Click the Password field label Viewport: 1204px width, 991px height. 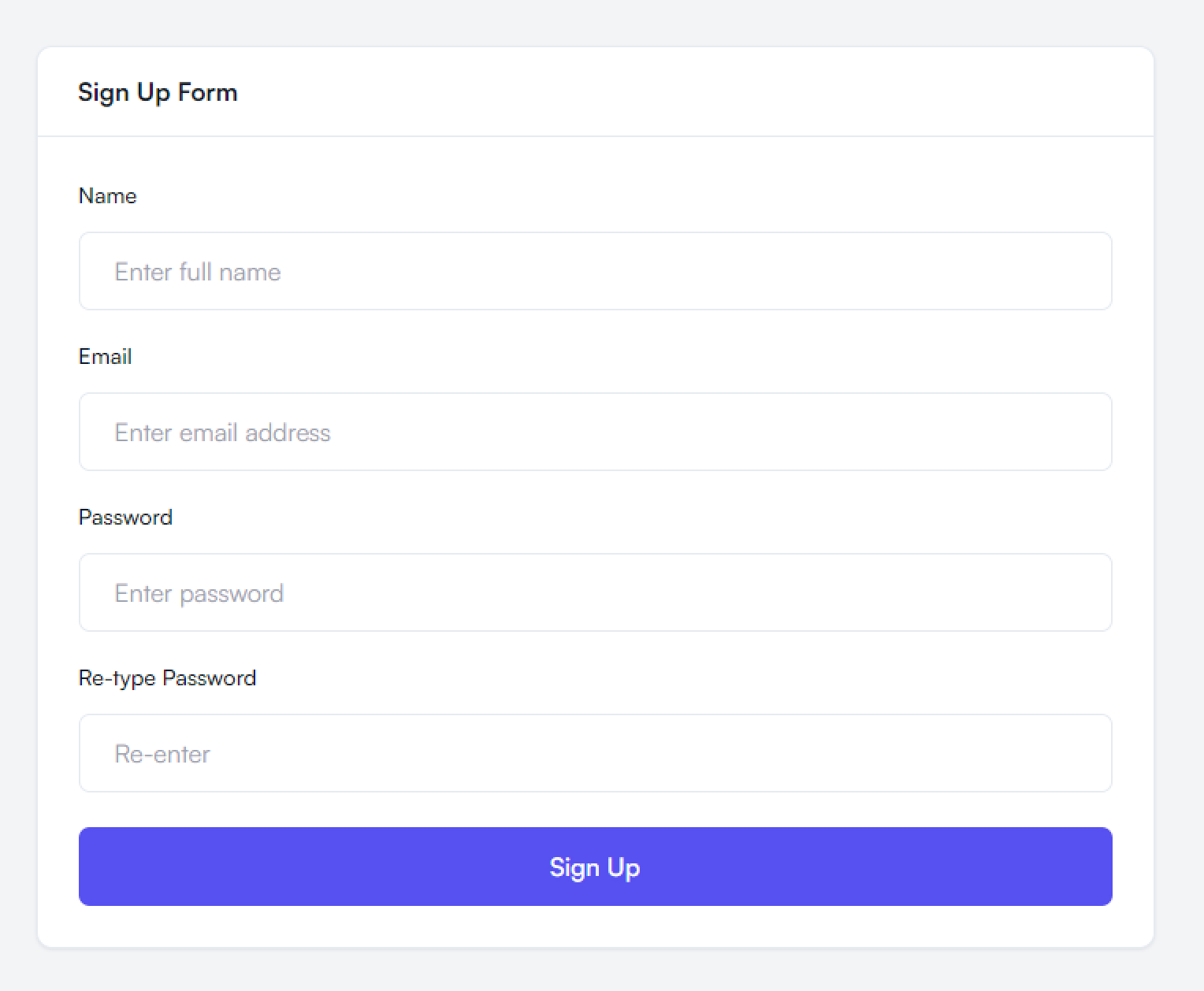(125, 518)
